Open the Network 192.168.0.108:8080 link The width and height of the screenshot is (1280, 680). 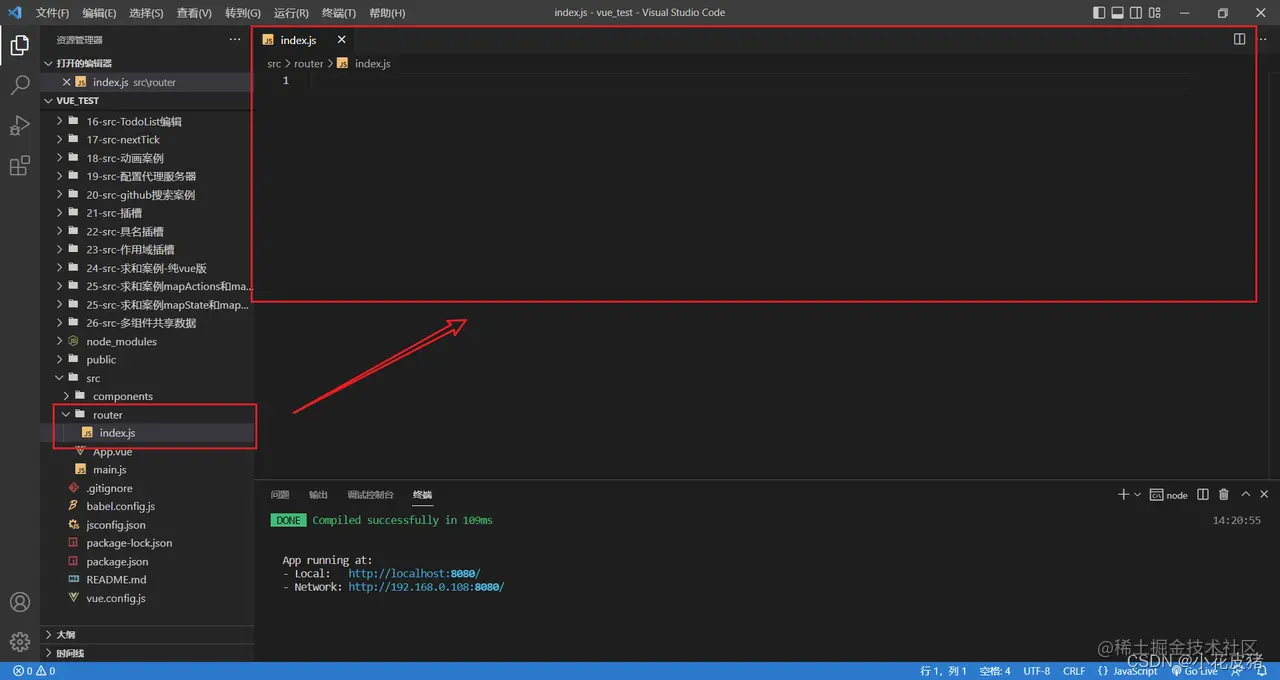426,587
